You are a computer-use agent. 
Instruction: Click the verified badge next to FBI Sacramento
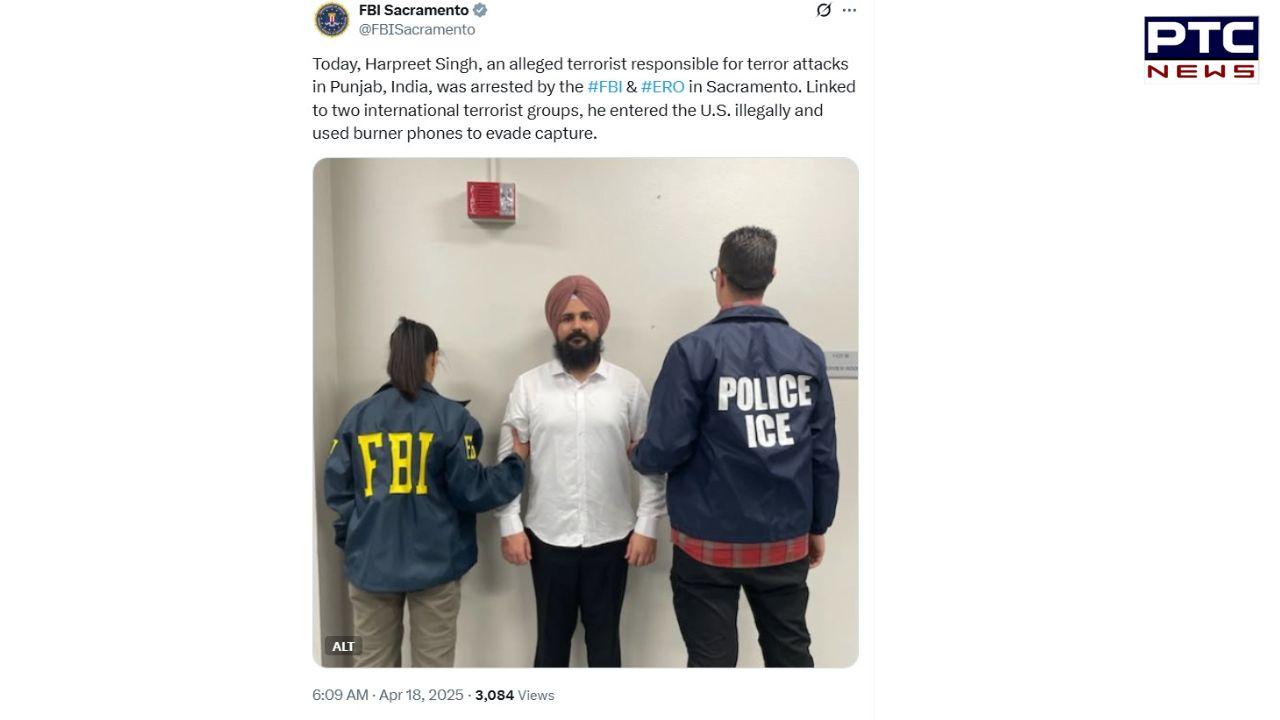pos(480,10)
